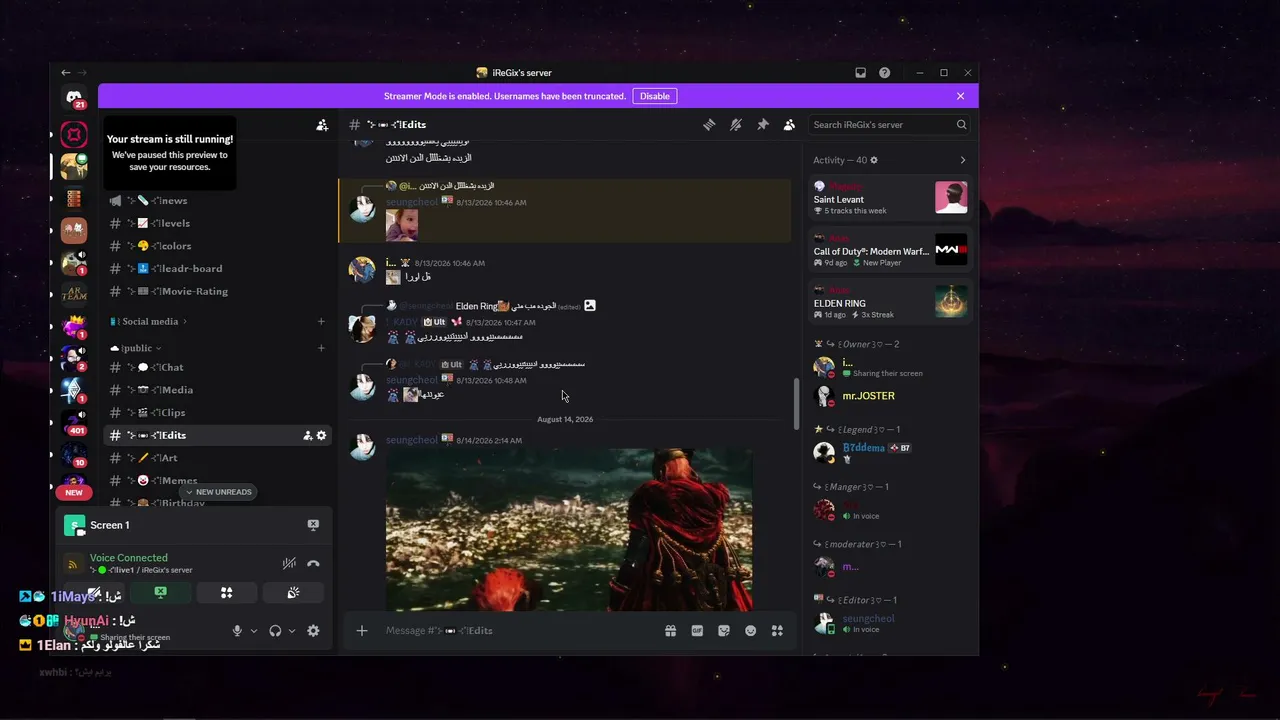Viewport: 1280px width, 720px height.
Task: Open Discord direct messages home icon
Action: (74, 97)
